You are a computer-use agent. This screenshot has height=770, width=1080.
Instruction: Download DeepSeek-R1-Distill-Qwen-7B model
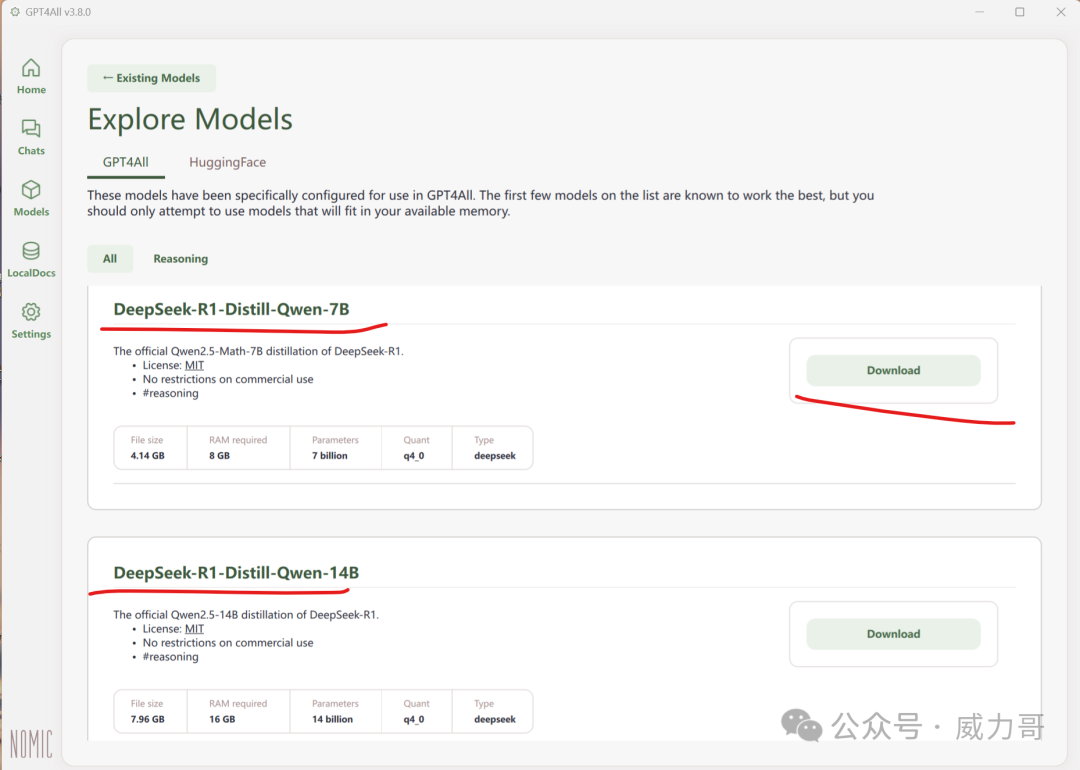(893, 371)
